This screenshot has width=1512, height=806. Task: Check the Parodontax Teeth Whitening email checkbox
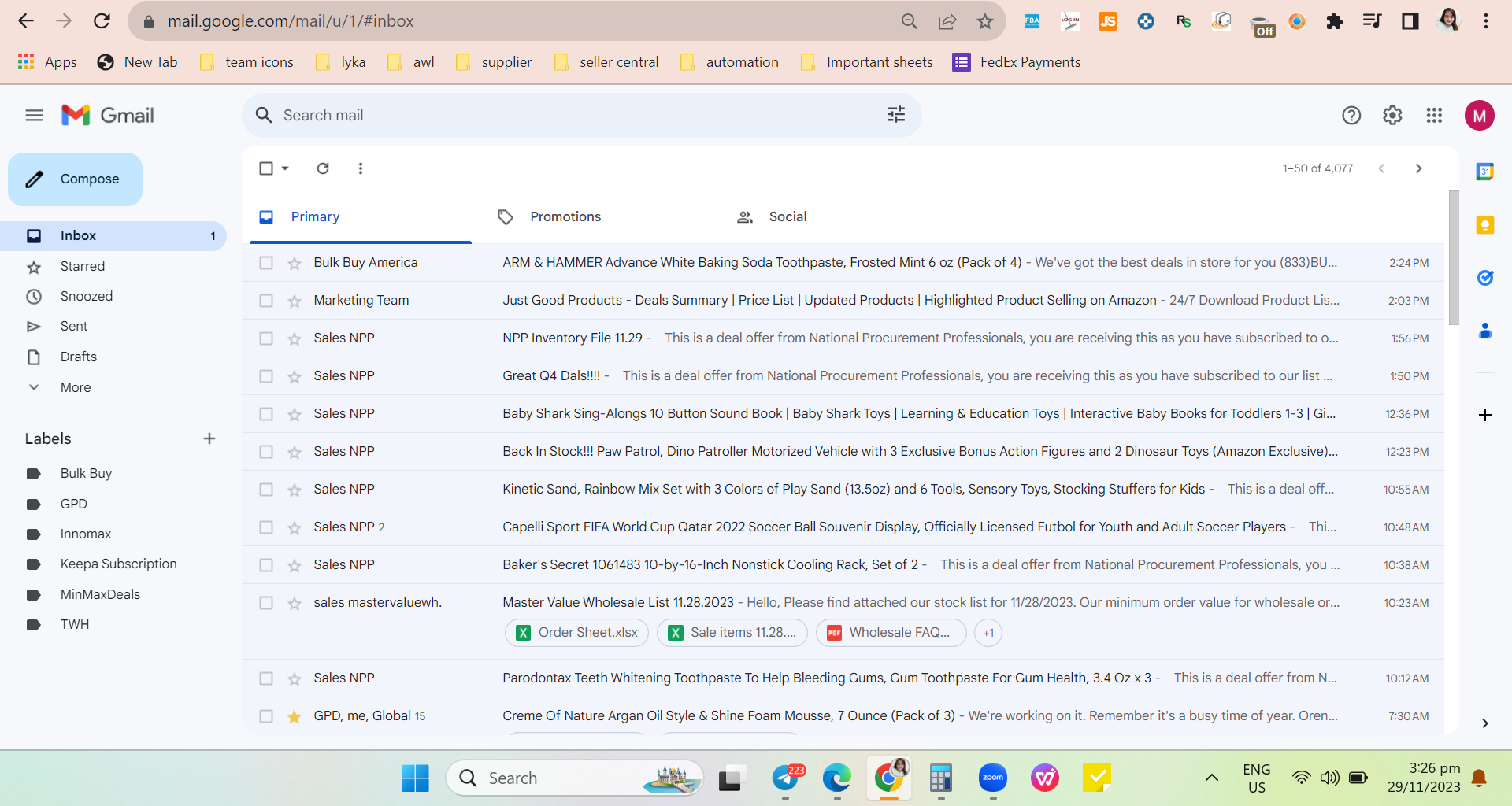pyautogui.click(x=266, y=678)
